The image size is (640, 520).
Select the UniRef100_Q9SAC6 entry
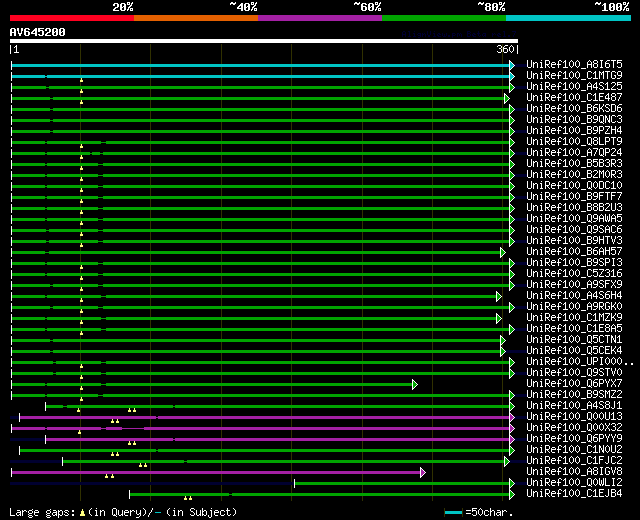(x=573, y=230)
